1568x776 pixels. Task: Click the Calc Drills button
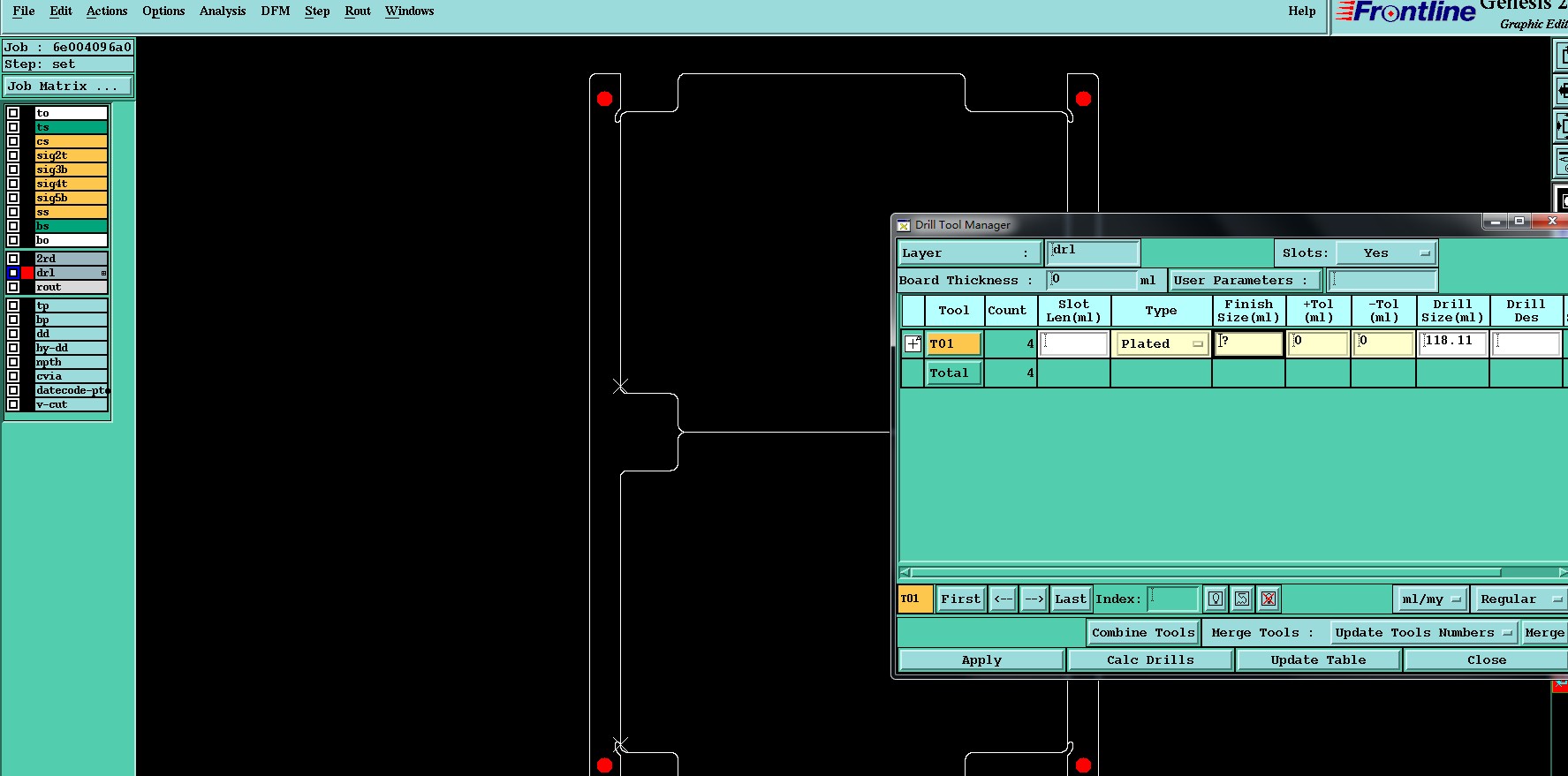click(1150, 659)
